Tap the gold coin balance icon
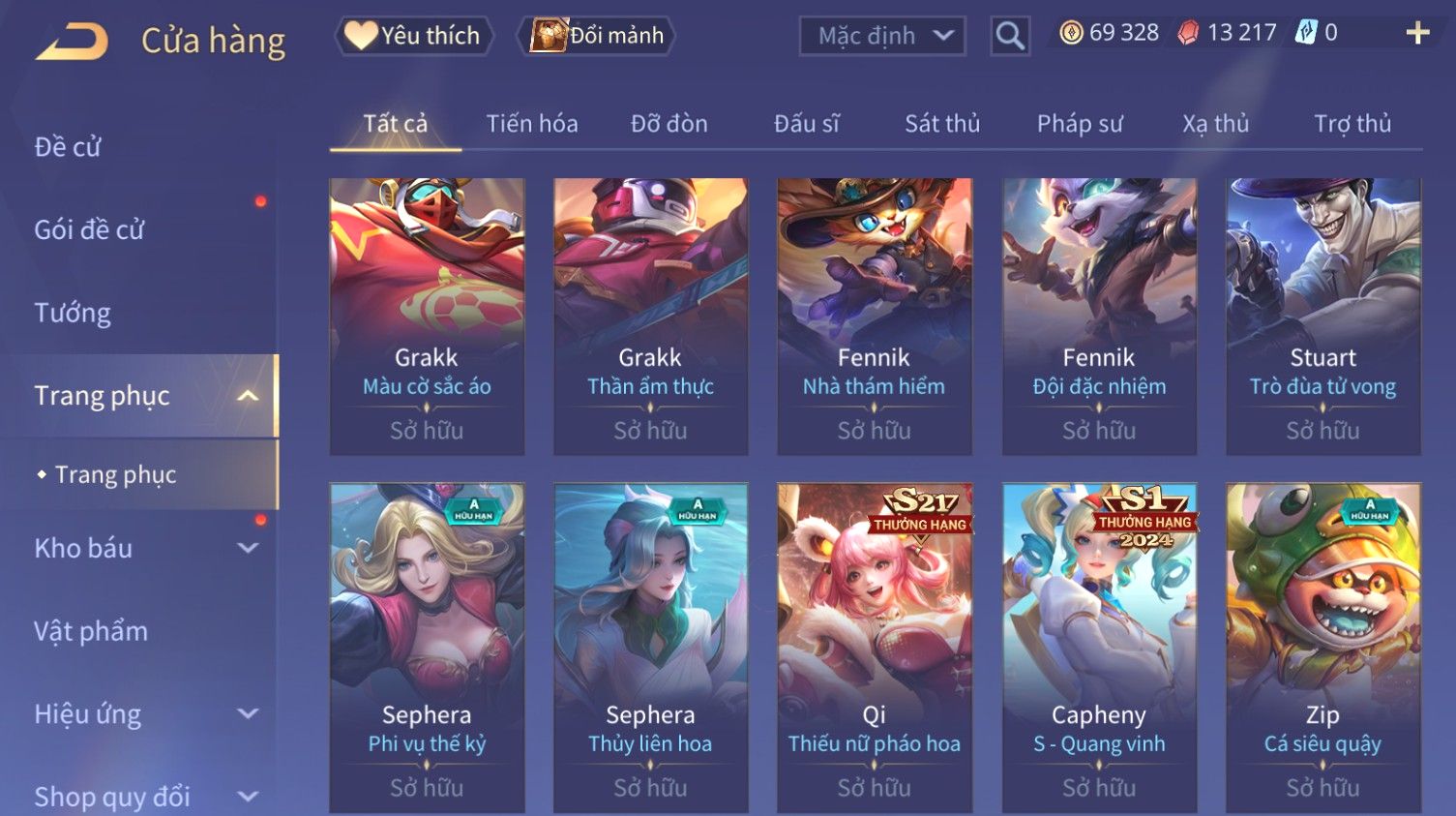The image size is (1456, 816). click(1071, 33)
